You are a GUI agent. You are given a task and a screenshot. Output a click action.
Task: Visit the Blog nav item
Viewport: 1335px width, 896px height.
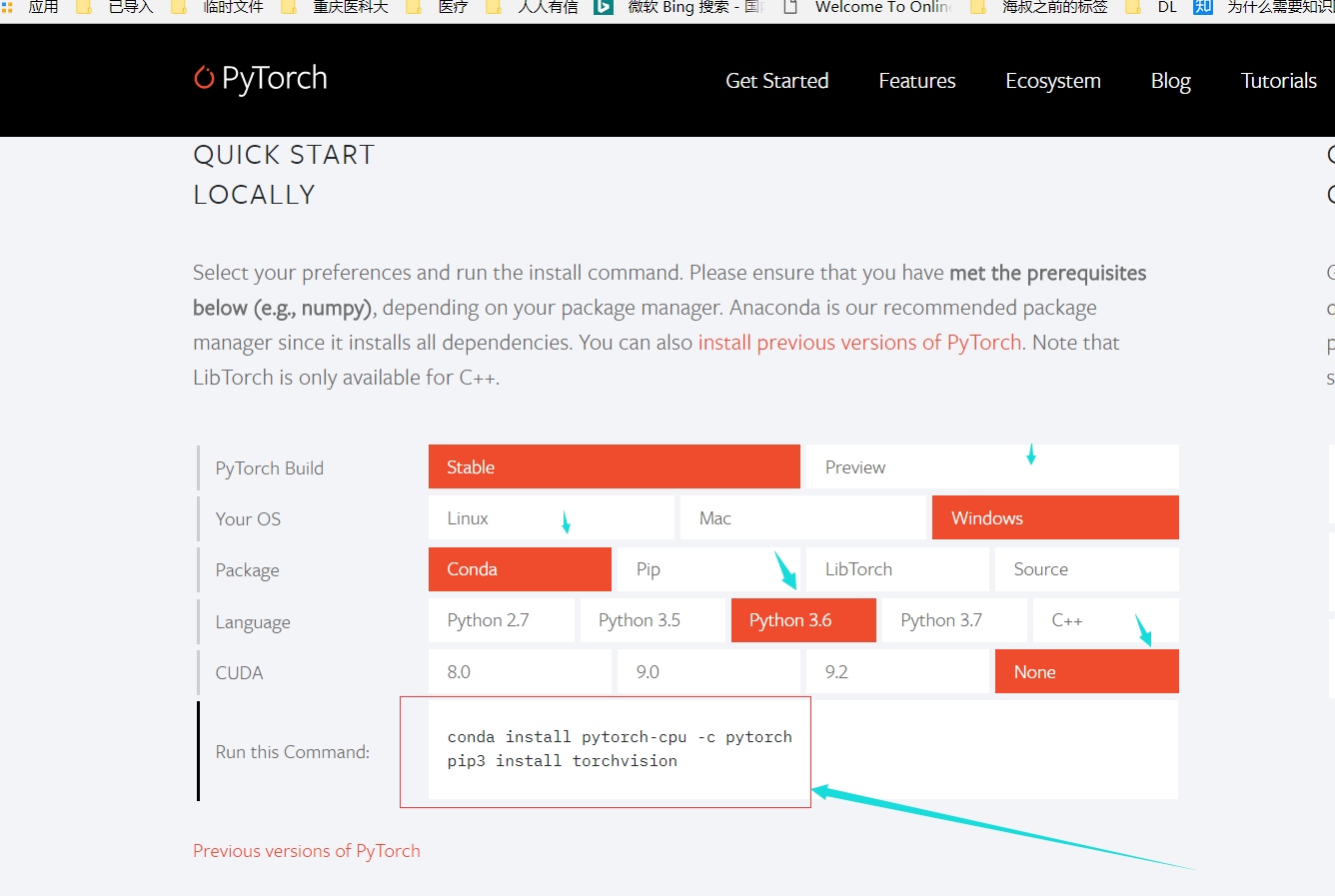coord(1171,81)
